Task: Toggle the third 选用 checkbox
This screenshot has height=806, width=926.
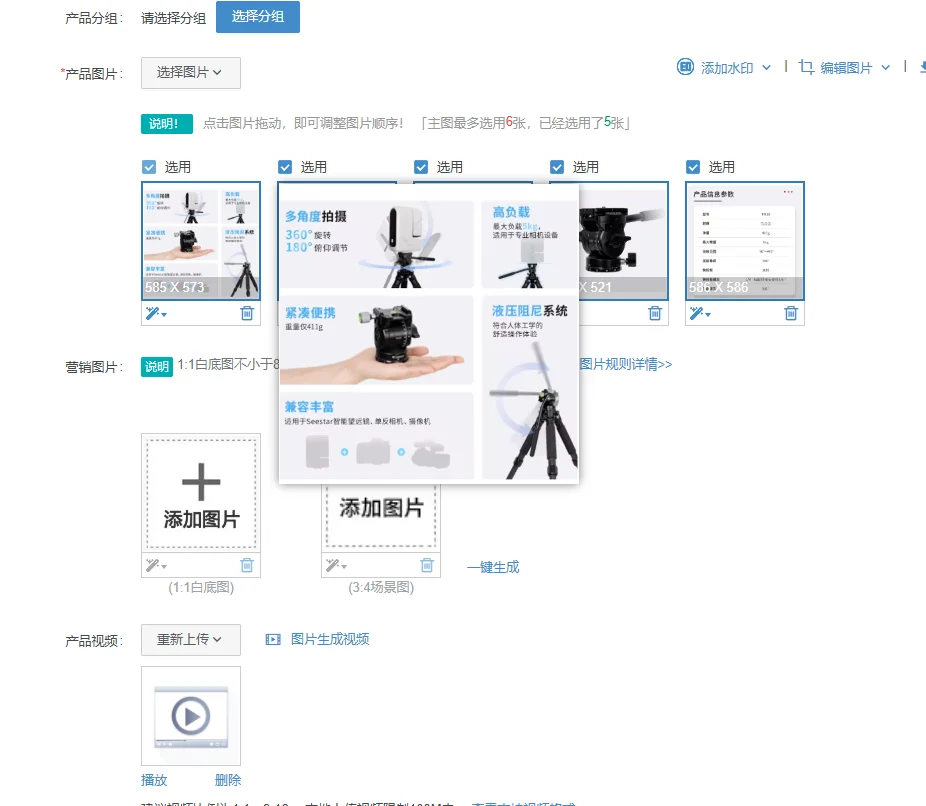Action: [421, 167]
